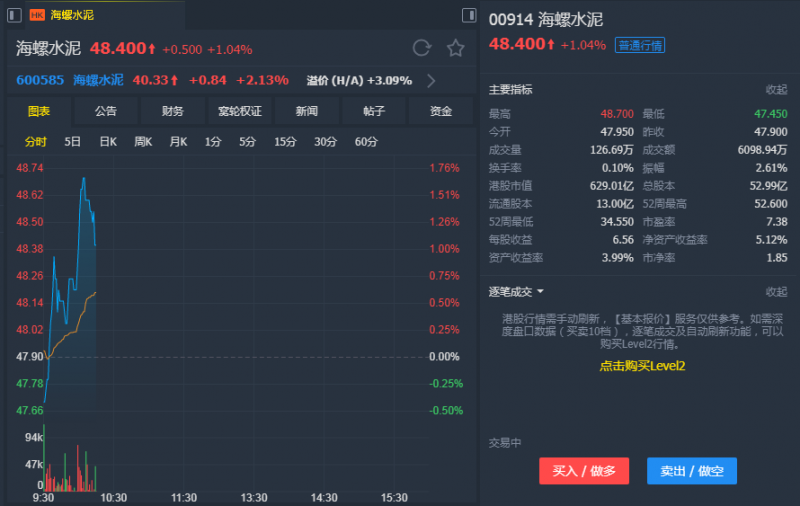Click the arrow next to the H/A premium
Screen dimensions: 800x506
point(431,80)
